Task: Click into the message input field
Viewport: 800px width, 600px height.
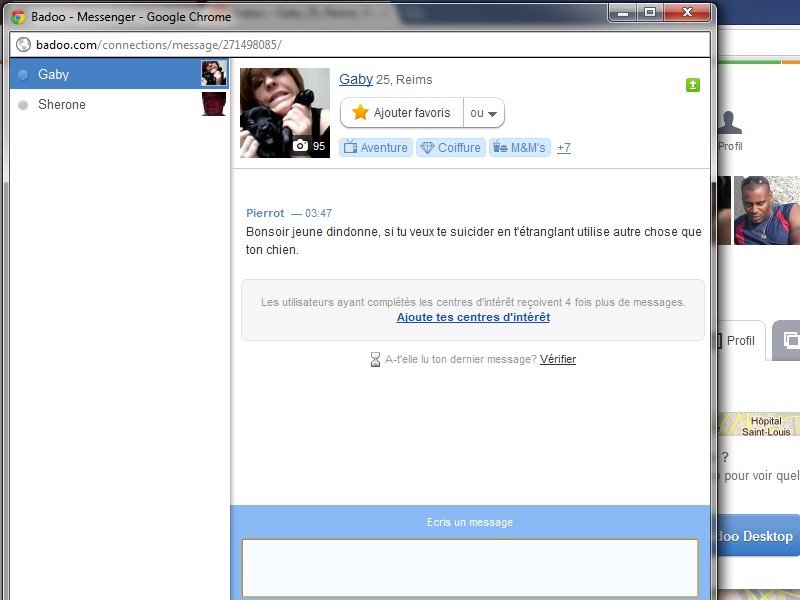Action: (470, 567)
